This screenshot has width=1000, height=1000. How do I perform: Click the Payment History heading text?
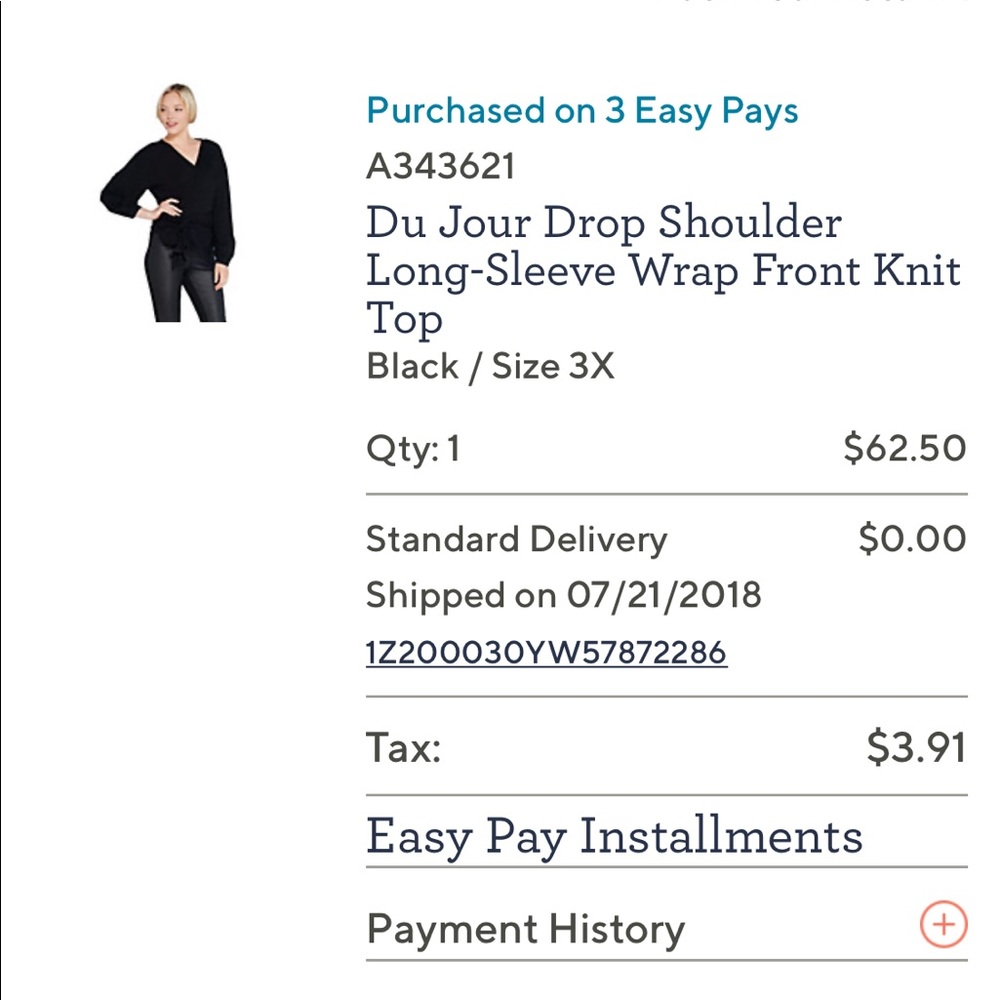(525, 928)
